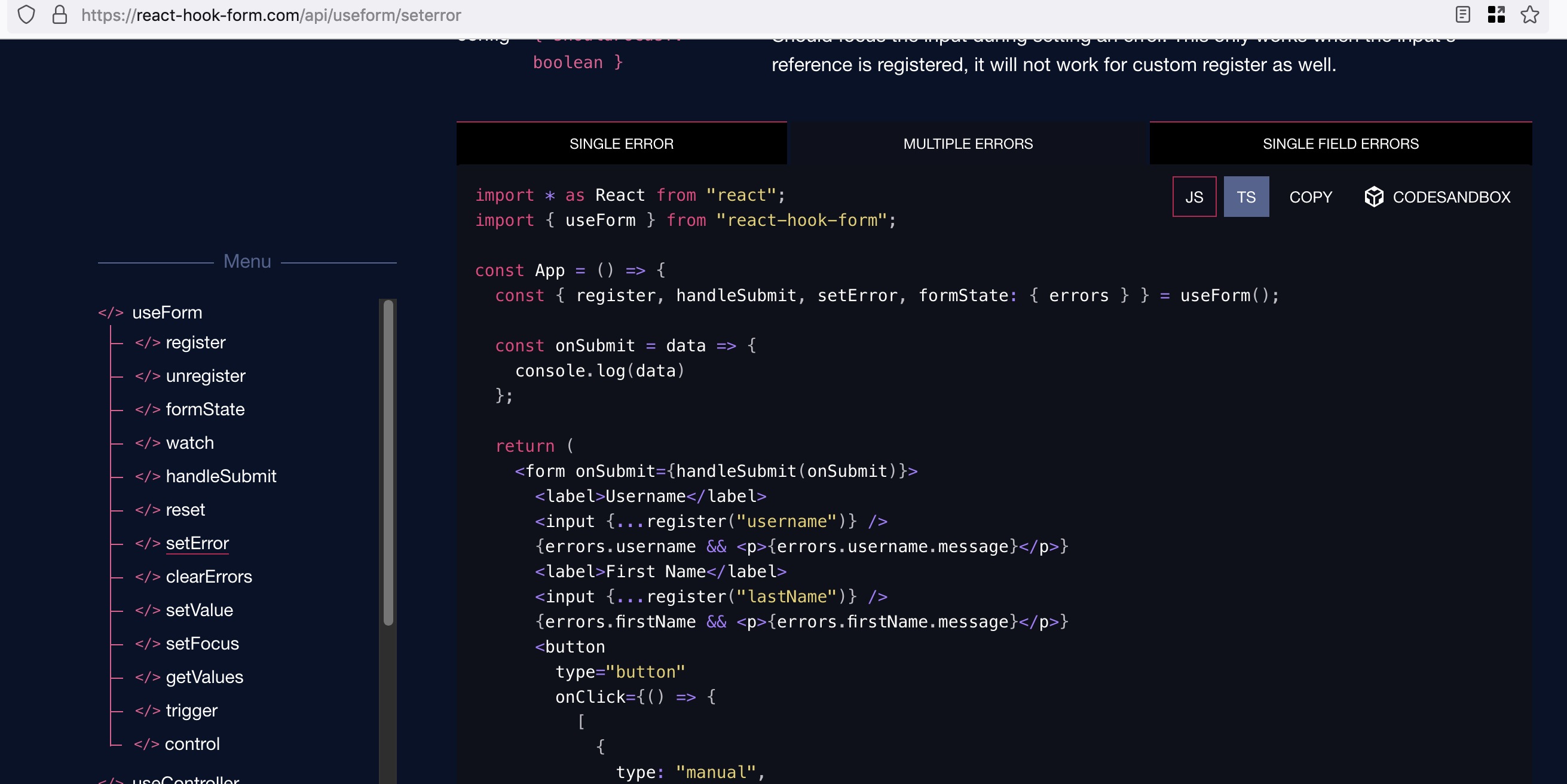
Task: Keep TypeScript mode enabled with the TS toggle
Action: coord(1246,197)
